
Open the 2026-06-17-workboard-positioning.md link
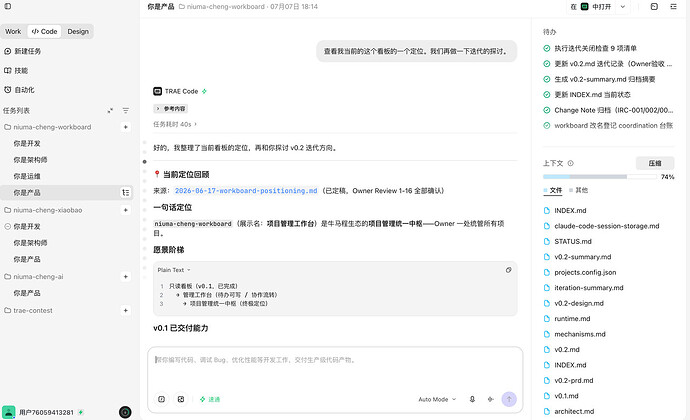point(246,191)
